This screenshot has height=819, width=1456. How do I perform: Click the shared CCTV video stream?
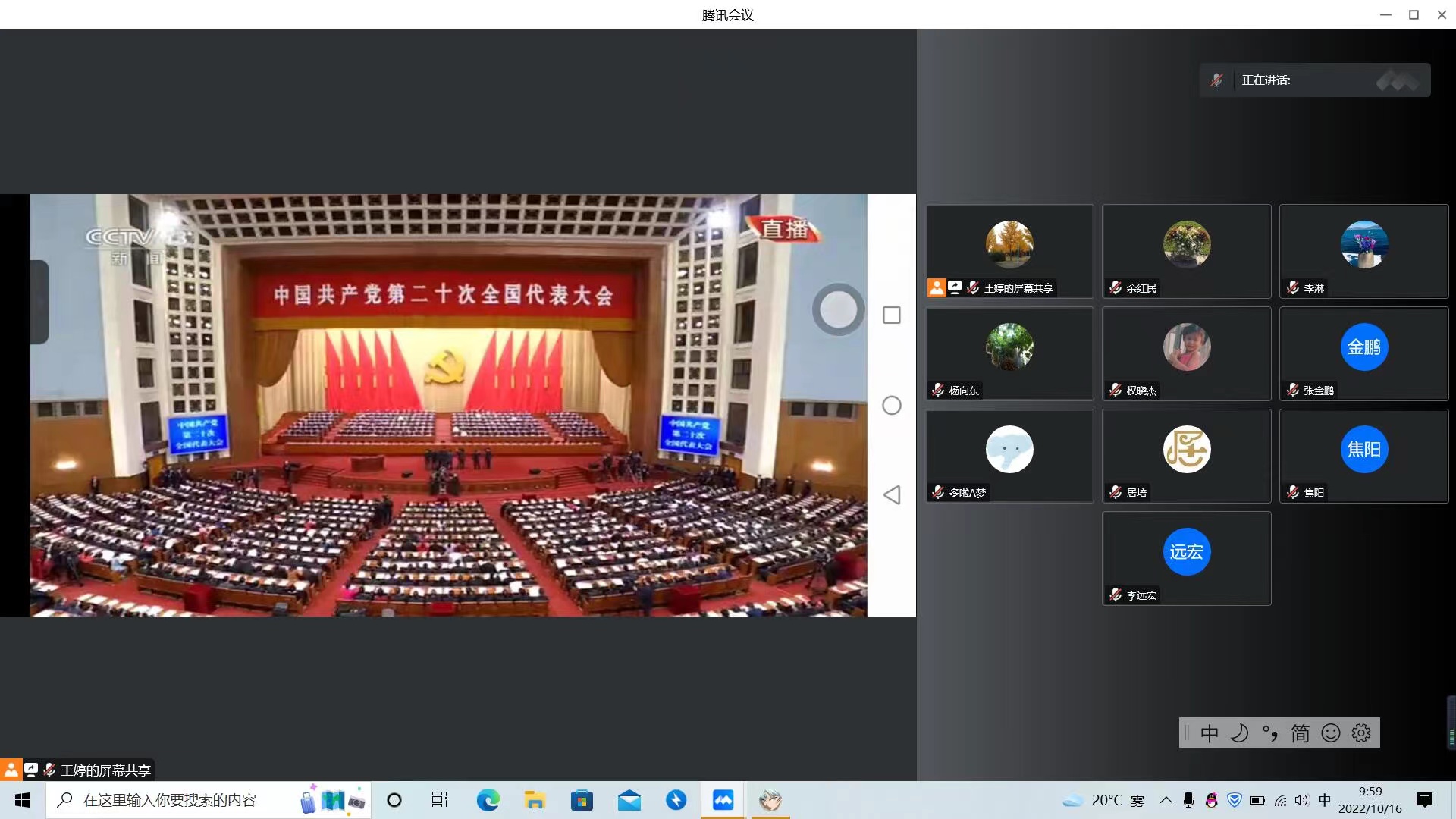coord(448,405)
